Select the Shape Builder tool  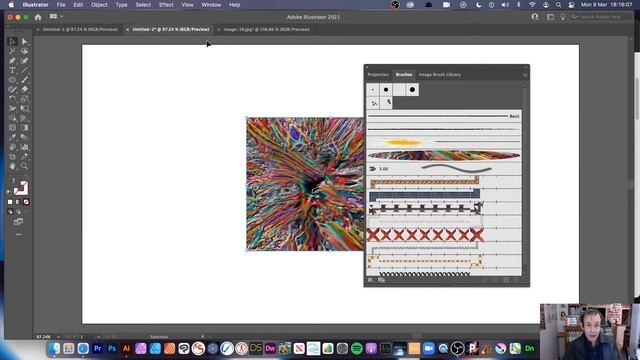coord(12,118)
